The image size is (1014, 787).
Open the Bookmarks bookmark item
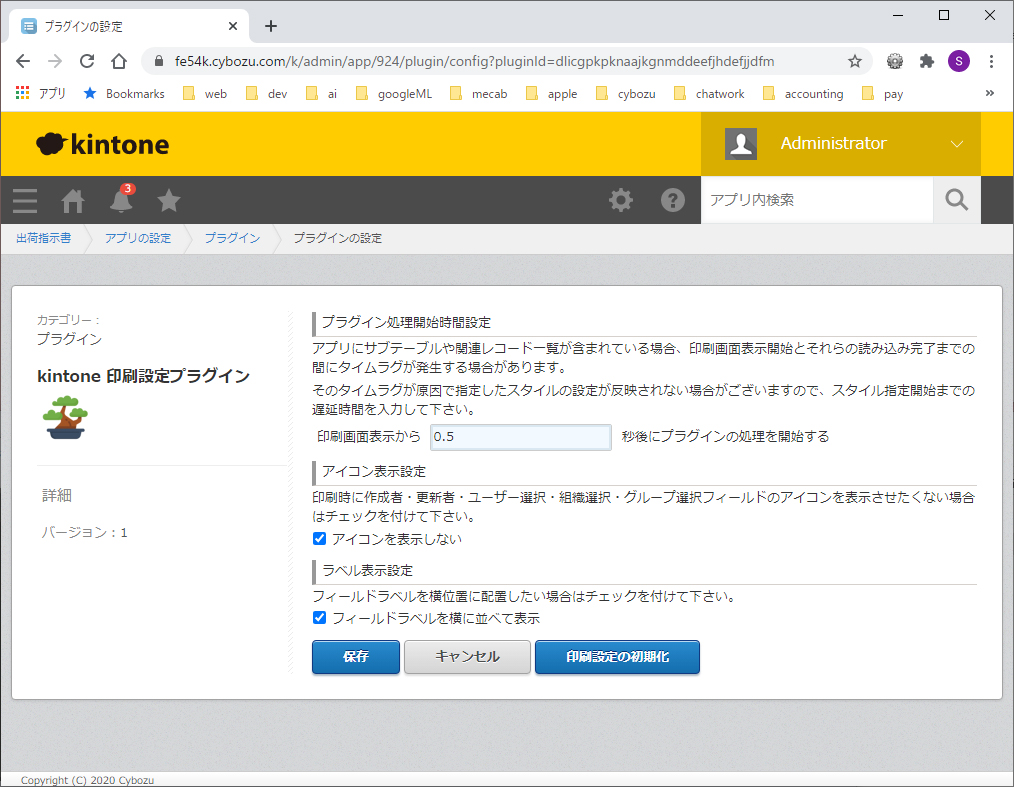(x=124, y=94)
